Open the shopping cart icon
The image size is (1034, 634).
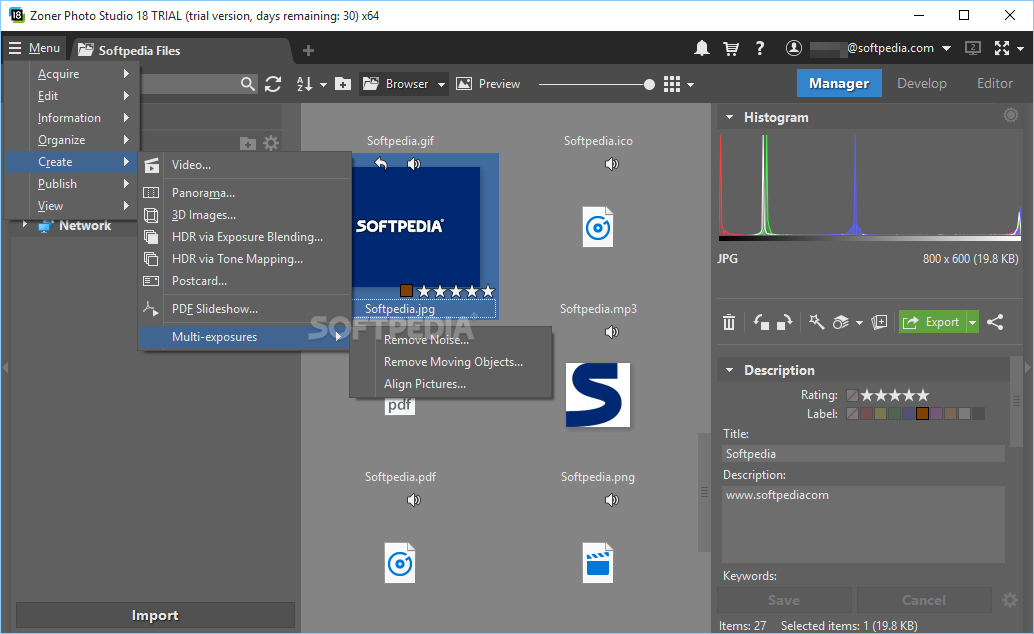[731, 48]
